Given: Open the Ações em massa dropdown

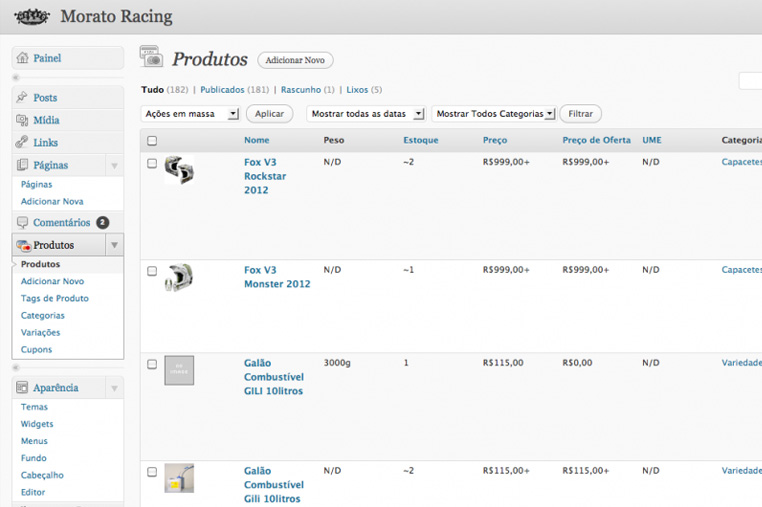Looking at the screenshot, I should tap(191, 114).
